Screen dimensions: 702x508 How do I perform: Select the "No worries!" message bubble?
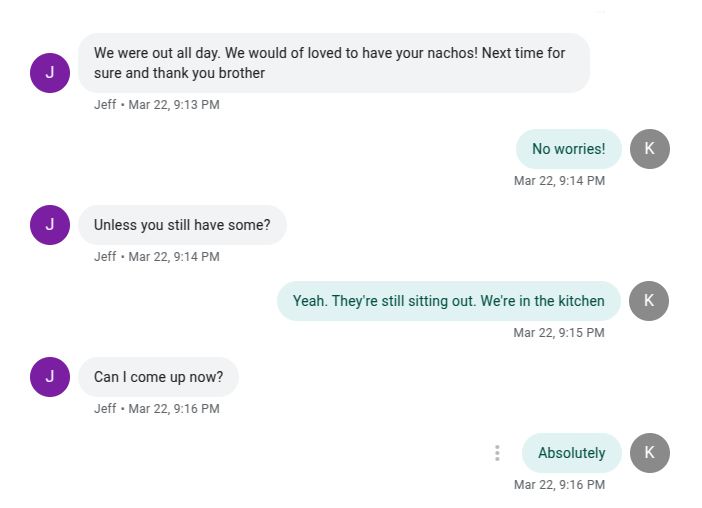pyautogui.click(x=568, y=149)
